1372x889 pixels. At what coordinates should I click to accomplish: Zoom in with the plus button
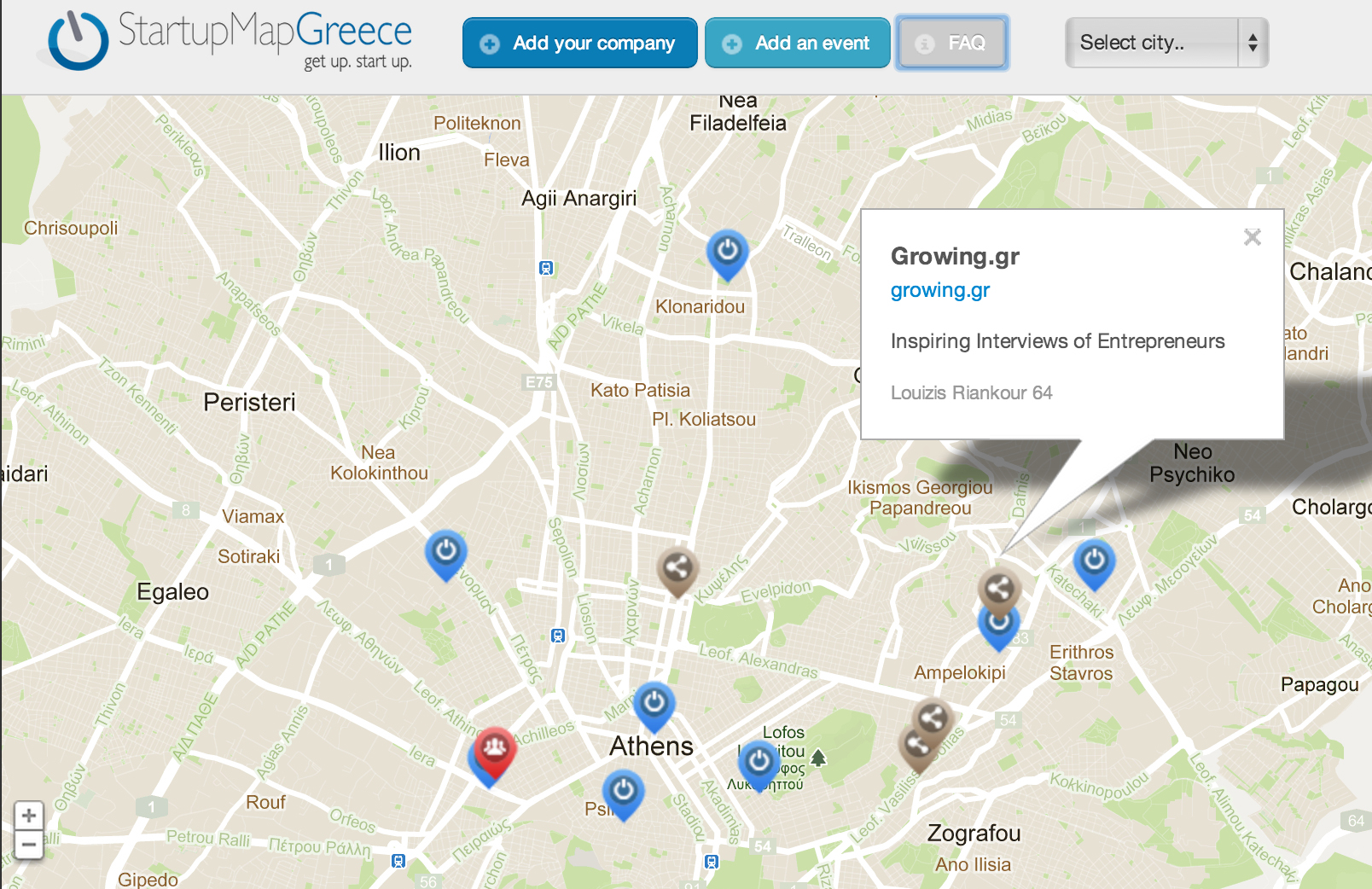[x=29, y=816]
